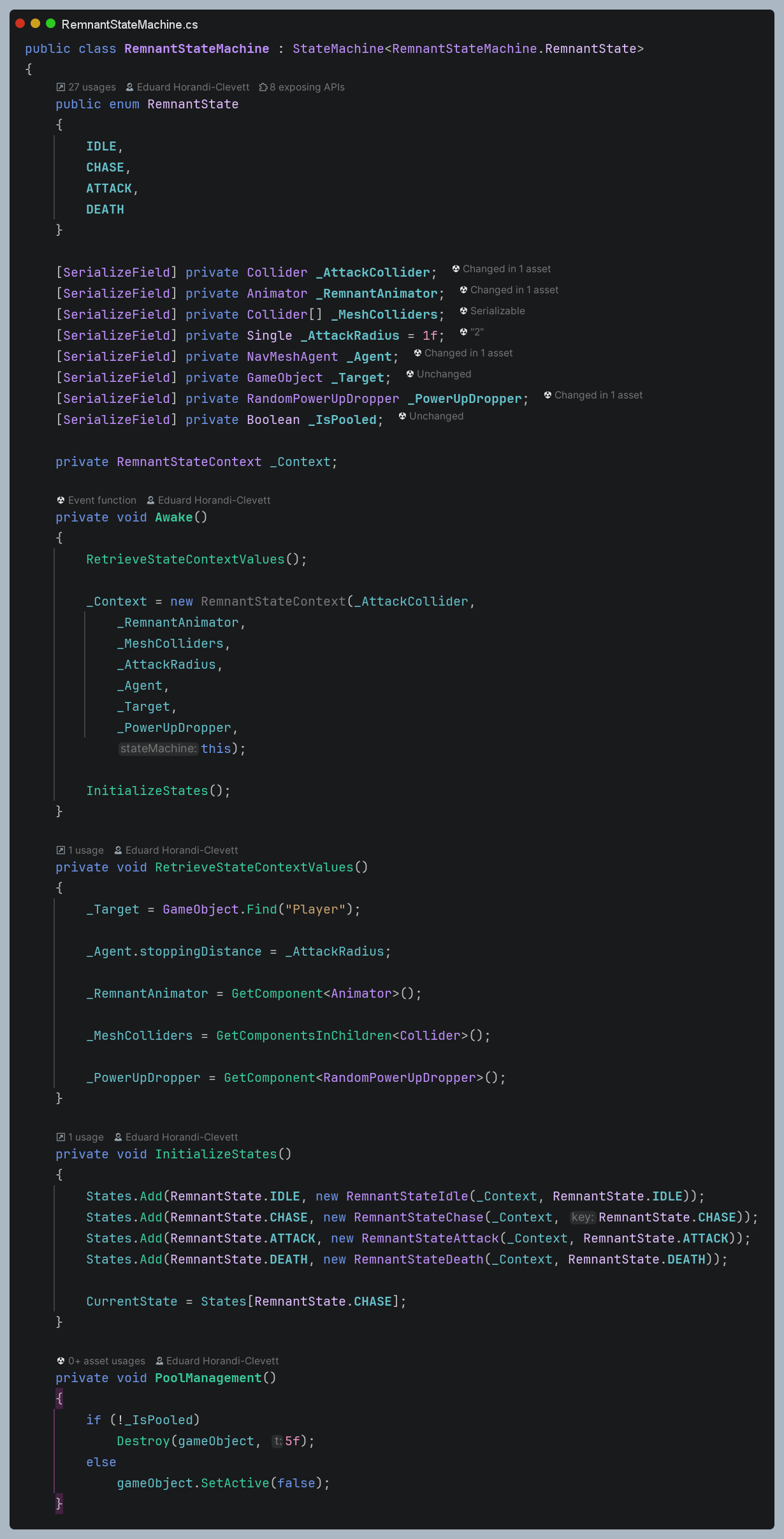784x1539 pixels.
Task: Click the "Unchanged" hint beside _IsPooled
Action: click(x=436, y=416)
